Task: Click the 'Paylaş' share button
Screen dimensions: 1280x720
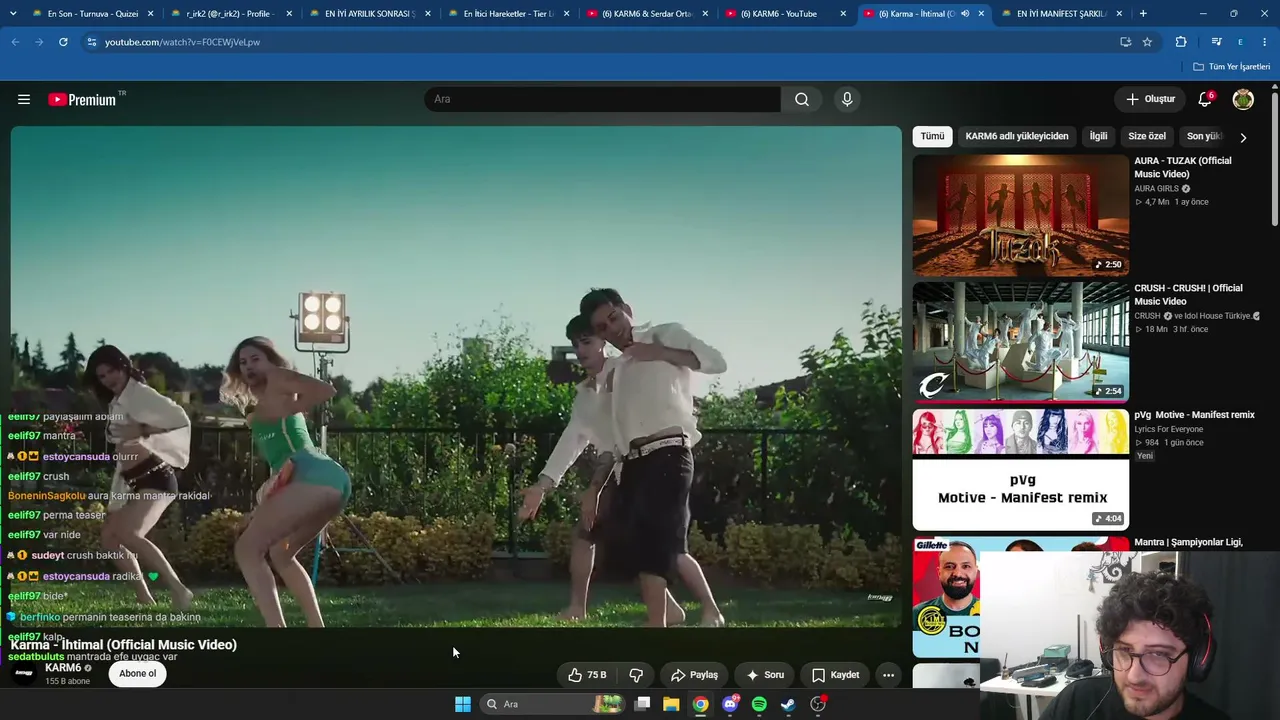Action: point(694,675)
